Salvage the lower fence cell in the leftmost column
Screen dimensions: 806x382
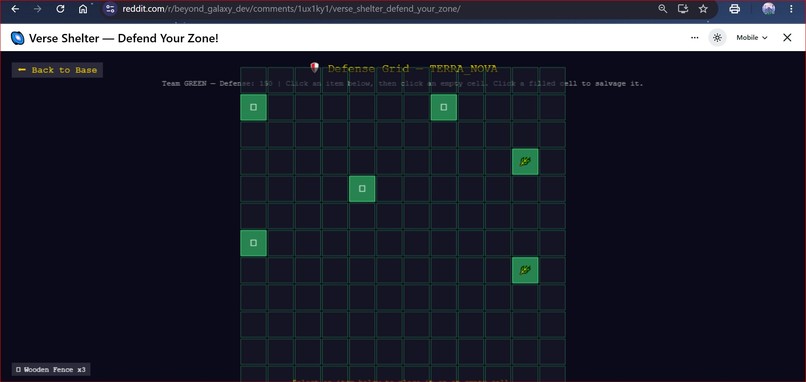coord(253,243)
